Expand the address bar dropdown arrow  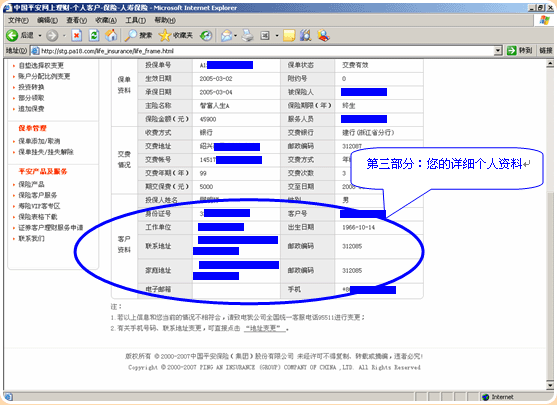pos(498,51)
